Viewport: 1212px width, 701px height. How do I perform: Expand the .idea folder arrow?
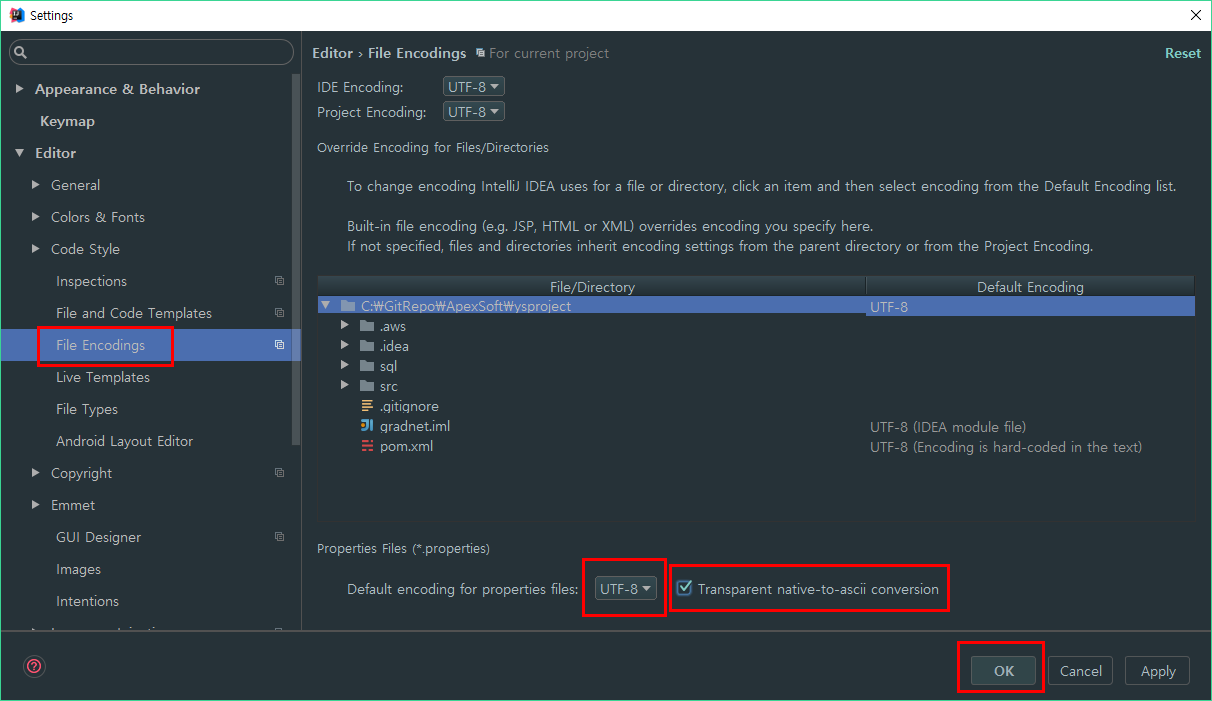(345, 346)
